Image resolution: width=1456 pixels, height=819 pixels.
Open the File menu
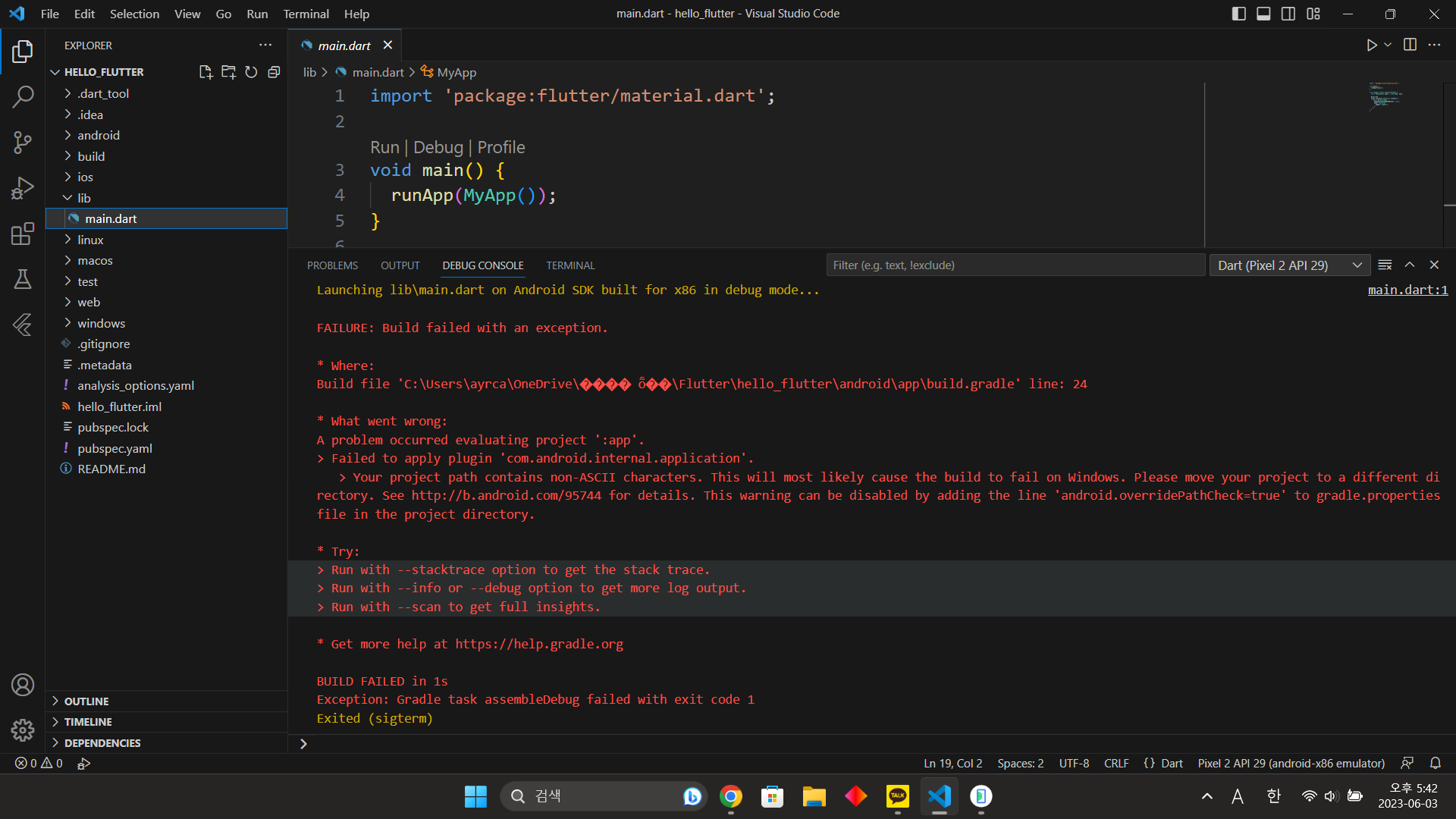(50, 14)
